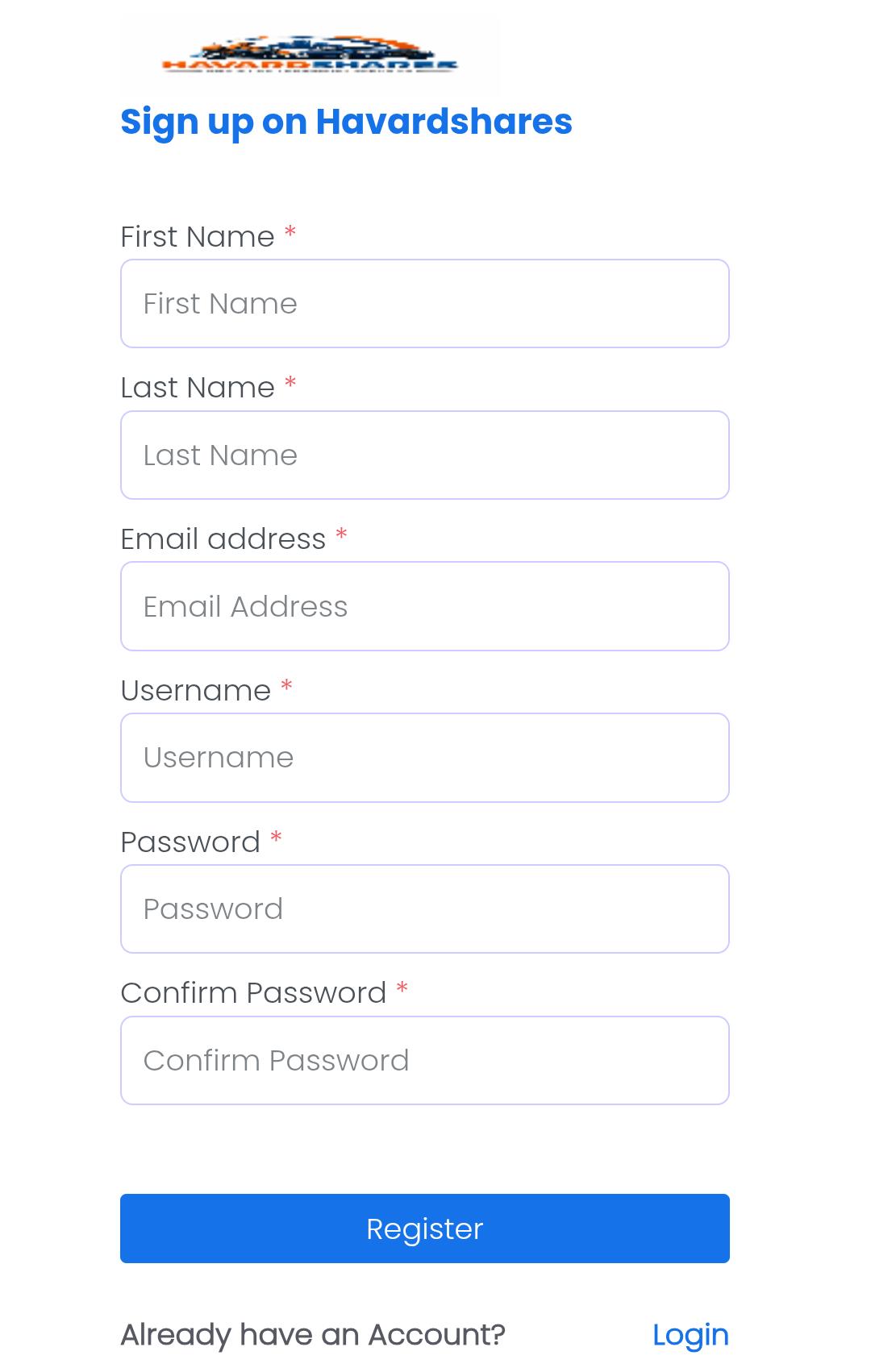This screenshot has height=1372, width=871.
Task: Click the Havardshares logo image
Action: (310, 53)
